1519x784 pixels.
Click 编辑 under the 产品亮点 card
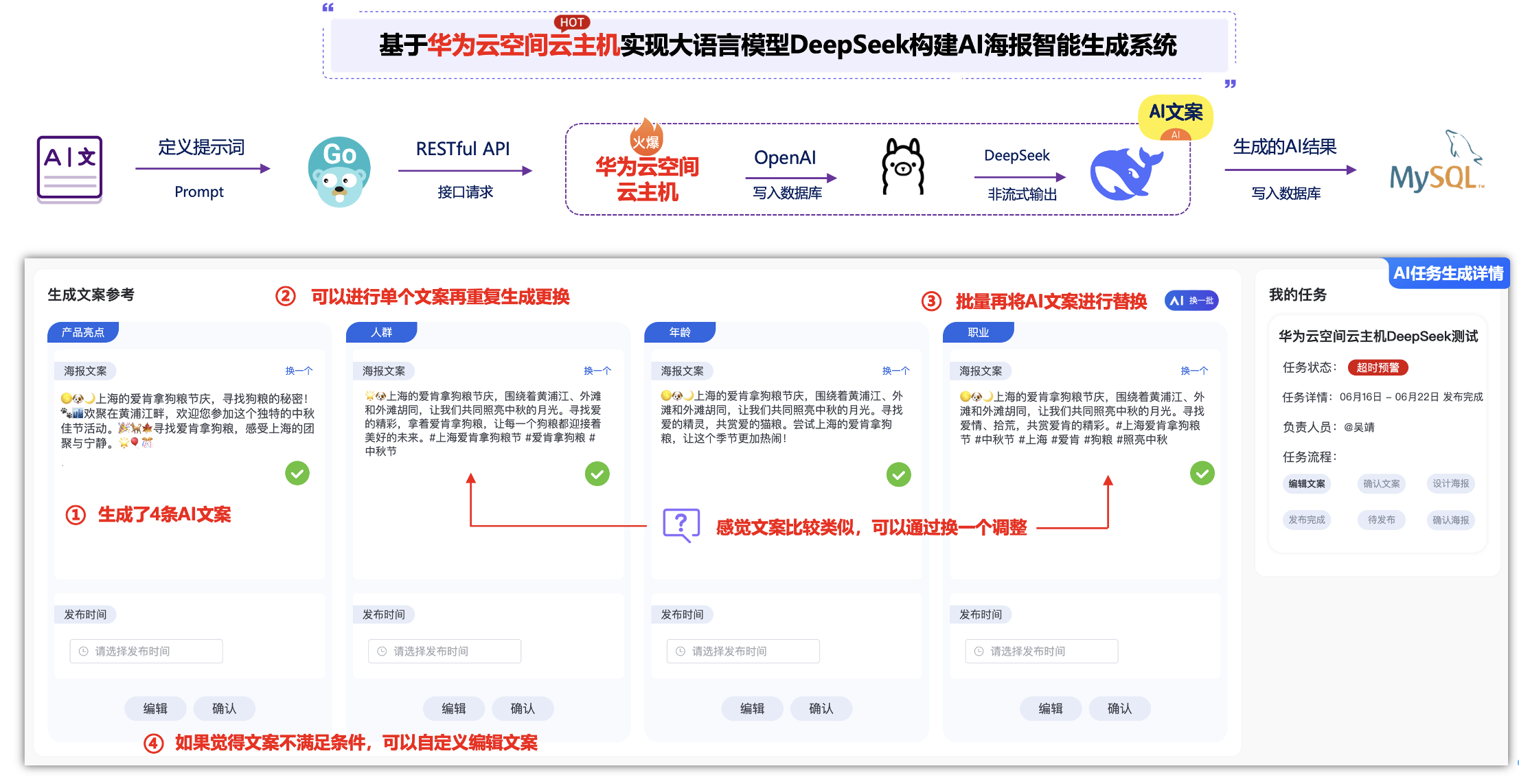(x=155, y=708)
